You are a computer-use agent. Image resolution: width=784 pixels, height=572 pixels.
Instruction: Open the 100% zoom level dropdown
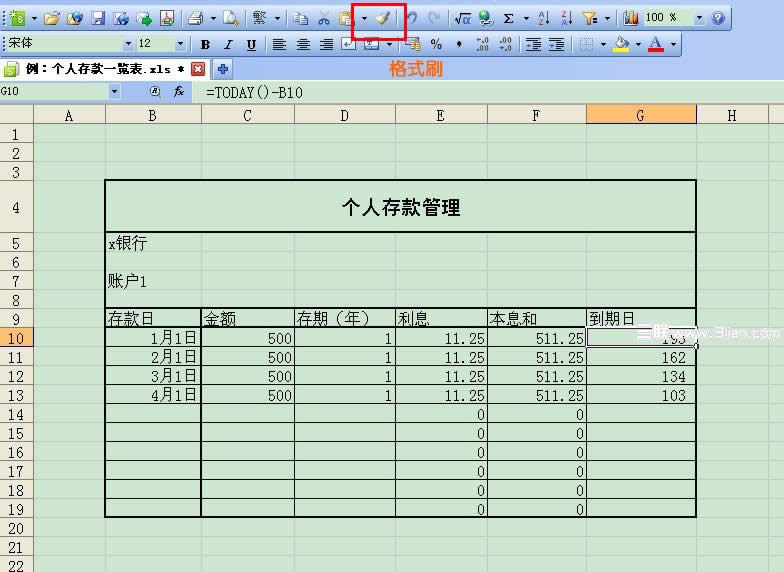(699, 19)
